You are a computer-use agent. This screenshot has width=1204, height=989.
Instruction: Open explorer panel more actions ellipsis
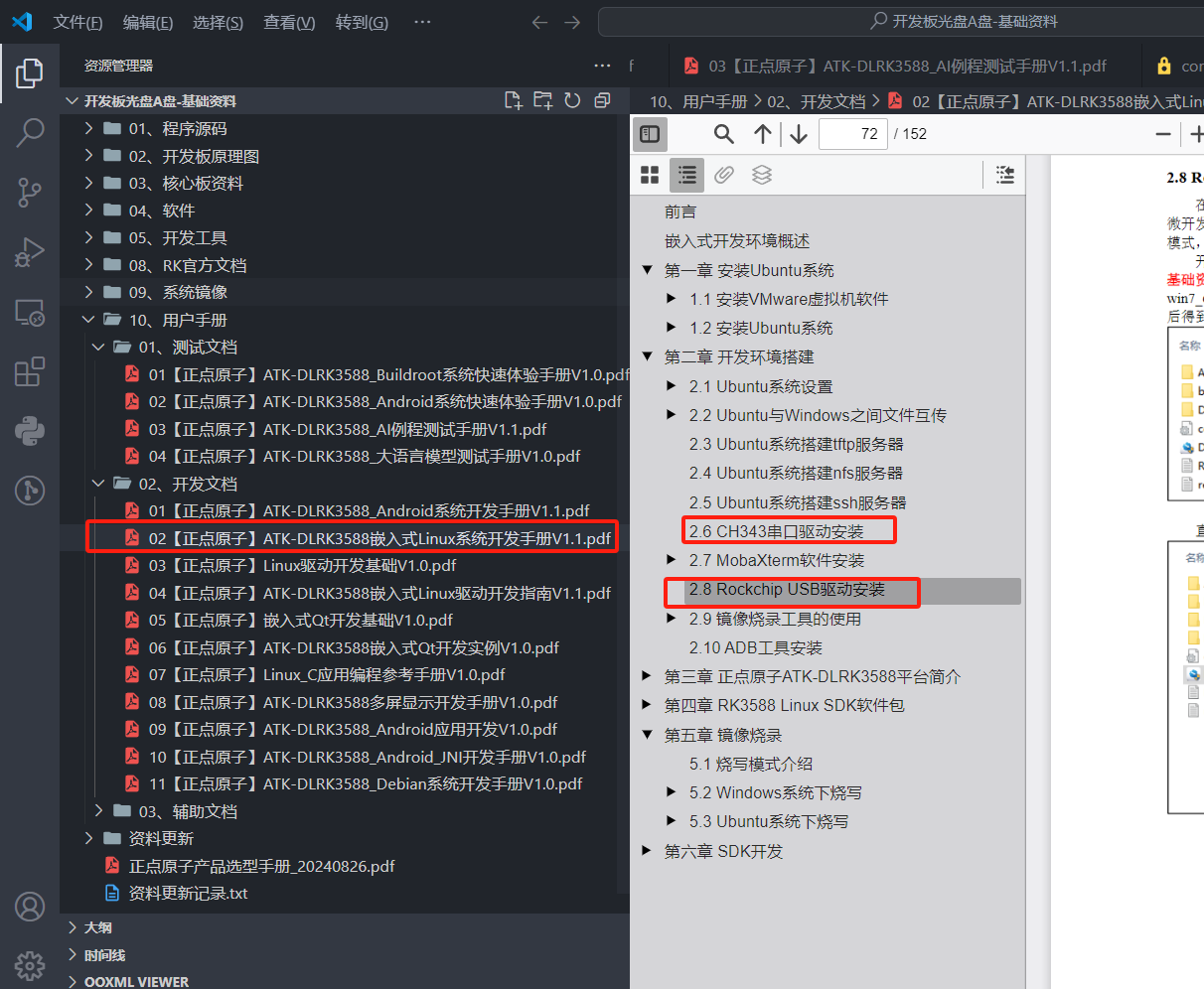[602, 66]
